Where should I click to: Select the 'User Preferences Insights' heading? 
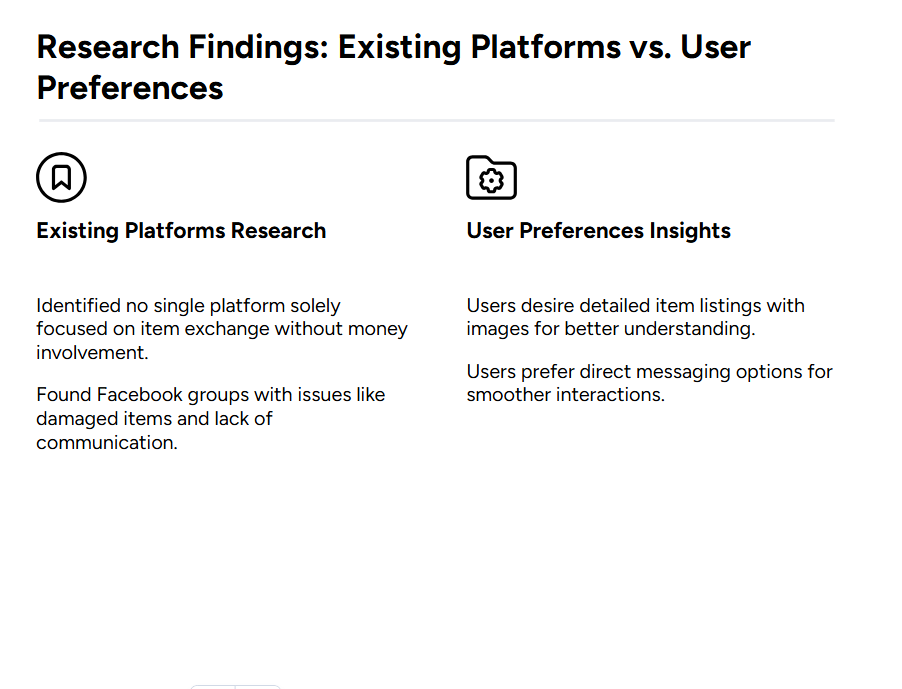point(598,231)
